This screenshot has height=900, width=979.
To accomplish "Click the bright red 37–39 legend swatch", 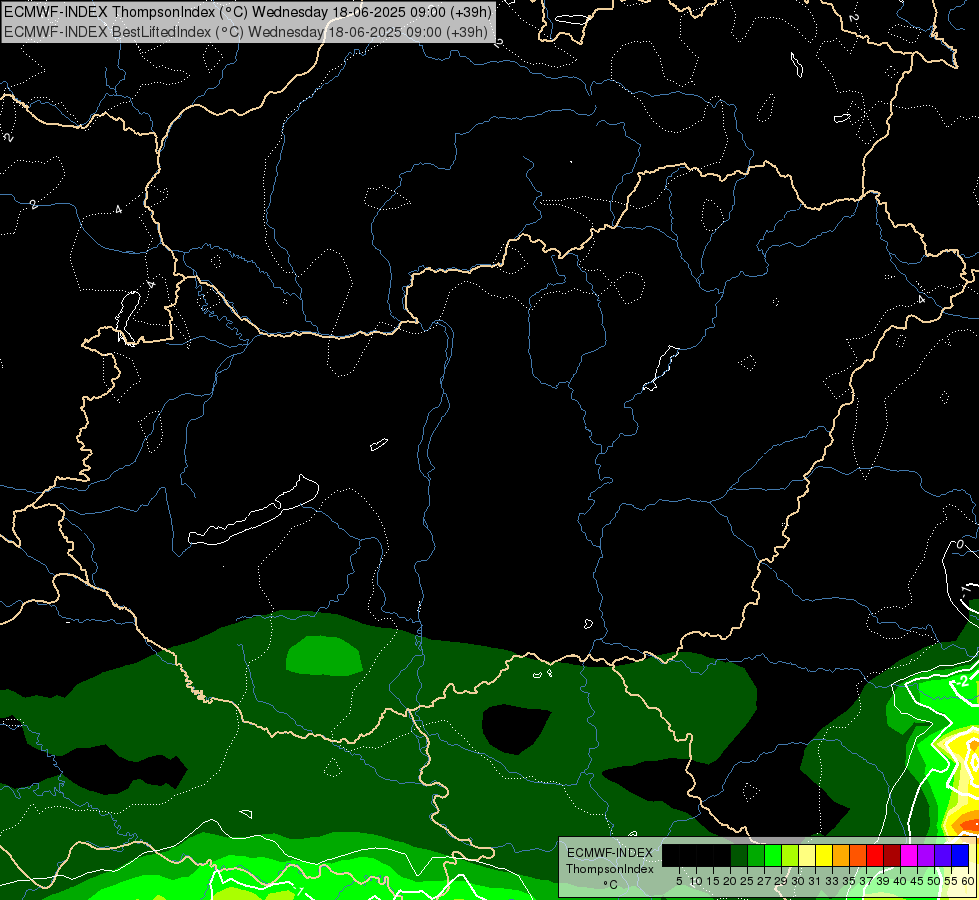I will point(875,855).
